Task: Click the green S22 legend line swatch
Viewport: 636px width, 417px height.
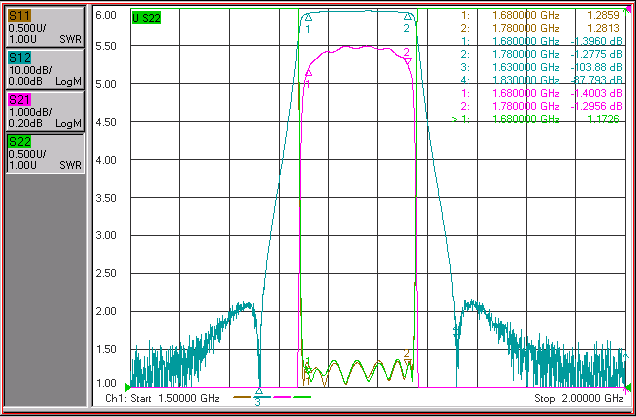Action: 302,397
